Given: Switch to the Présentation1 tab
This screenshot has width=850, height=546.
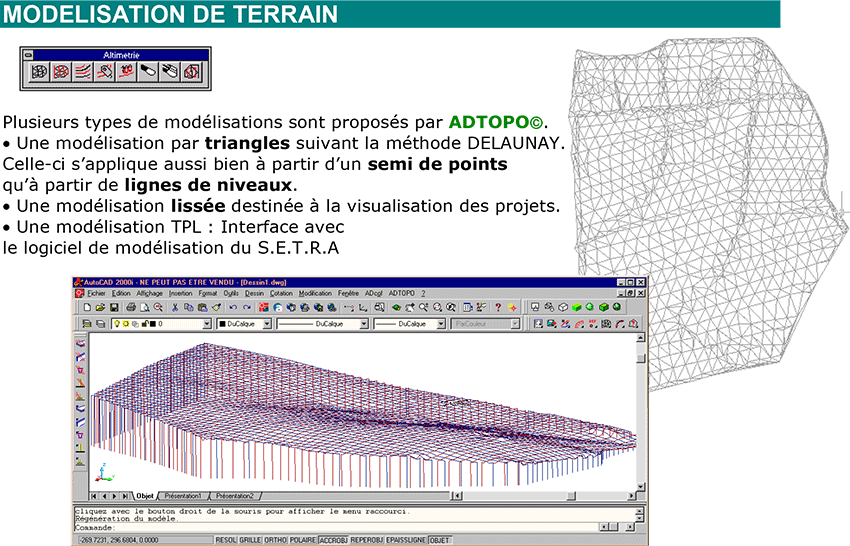Looking at the screenshot, I should click(183, 496).
